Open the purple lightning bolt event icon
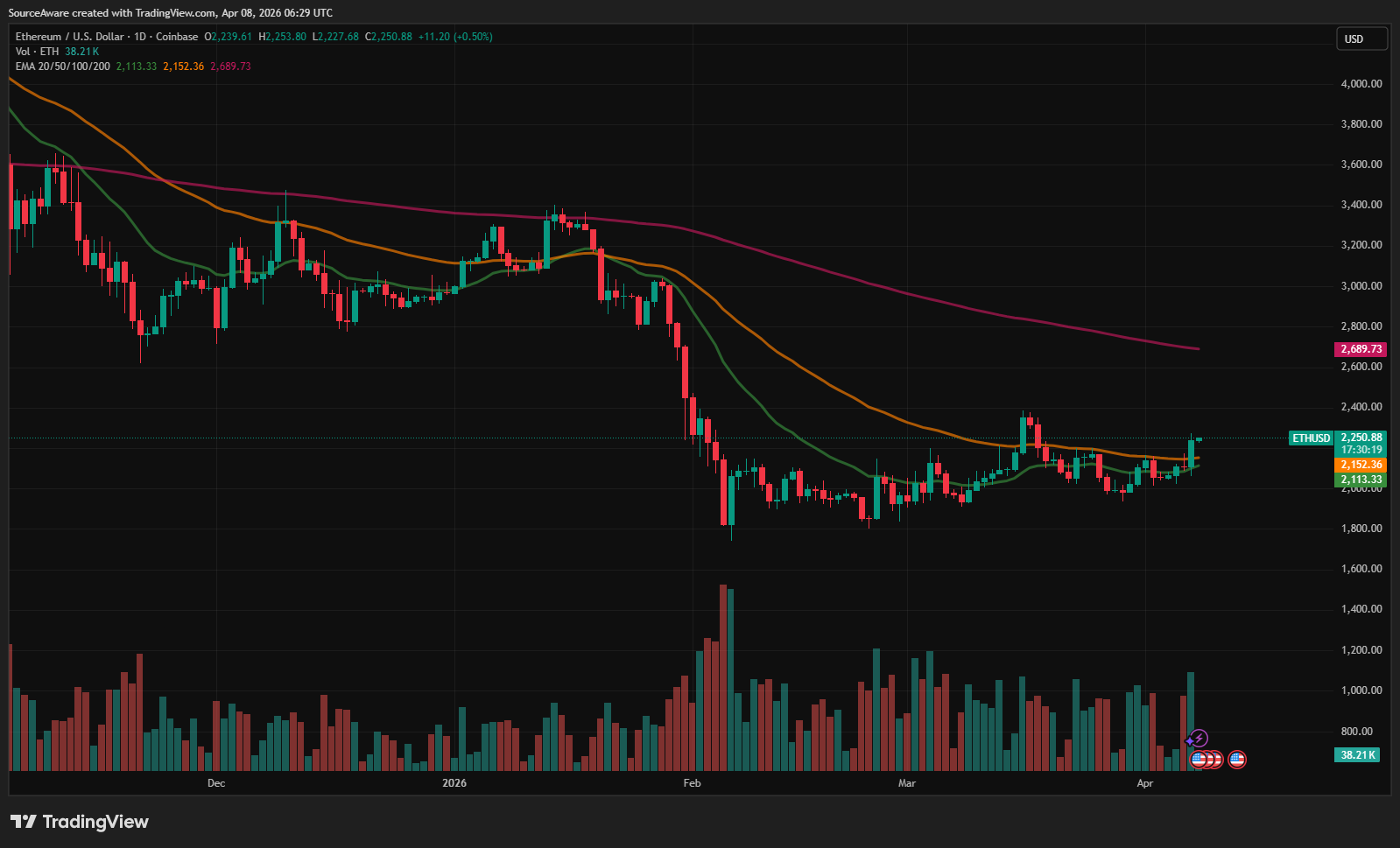 click(x=1199, y=739)
